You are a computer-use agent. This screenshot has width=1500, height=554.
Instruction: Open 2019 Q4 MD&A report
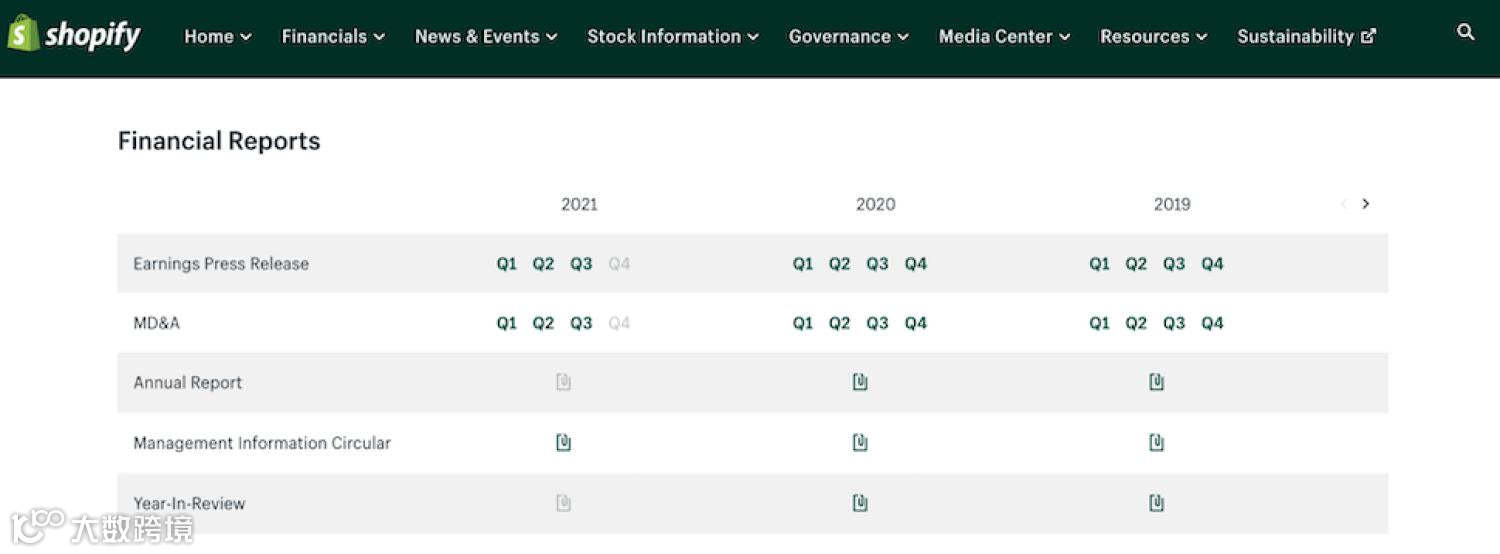coord(1213,323)
